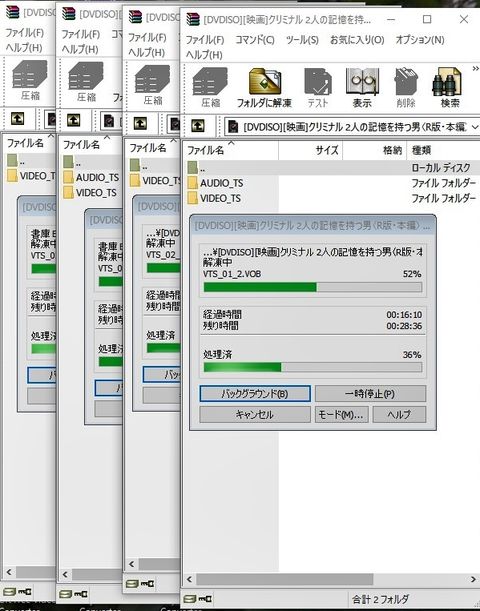480x611 pixels.
Task: Click the archive icon in front window address bar
Action: 233,126
